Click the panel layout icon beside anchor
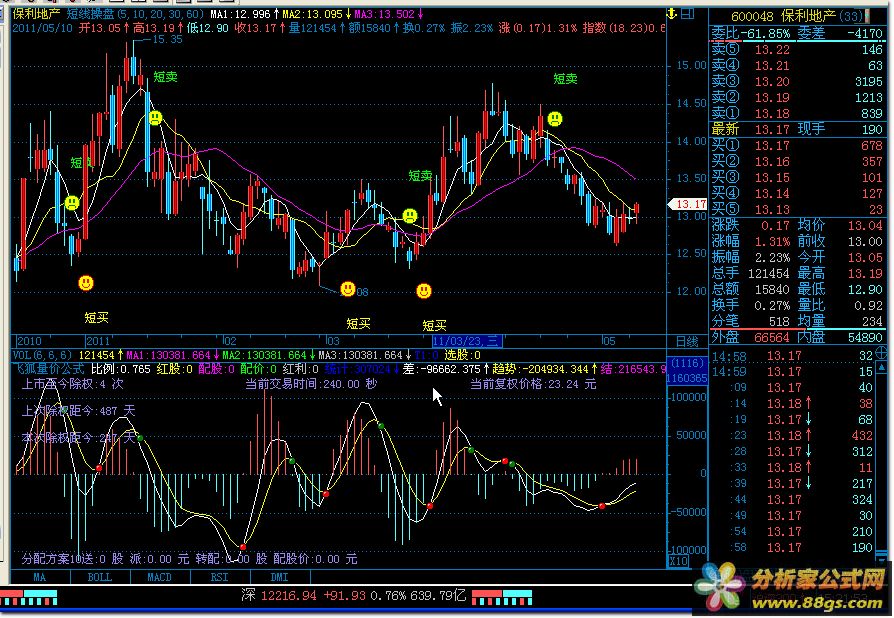This screenshot has width=894, height=618. click(689, 13)
